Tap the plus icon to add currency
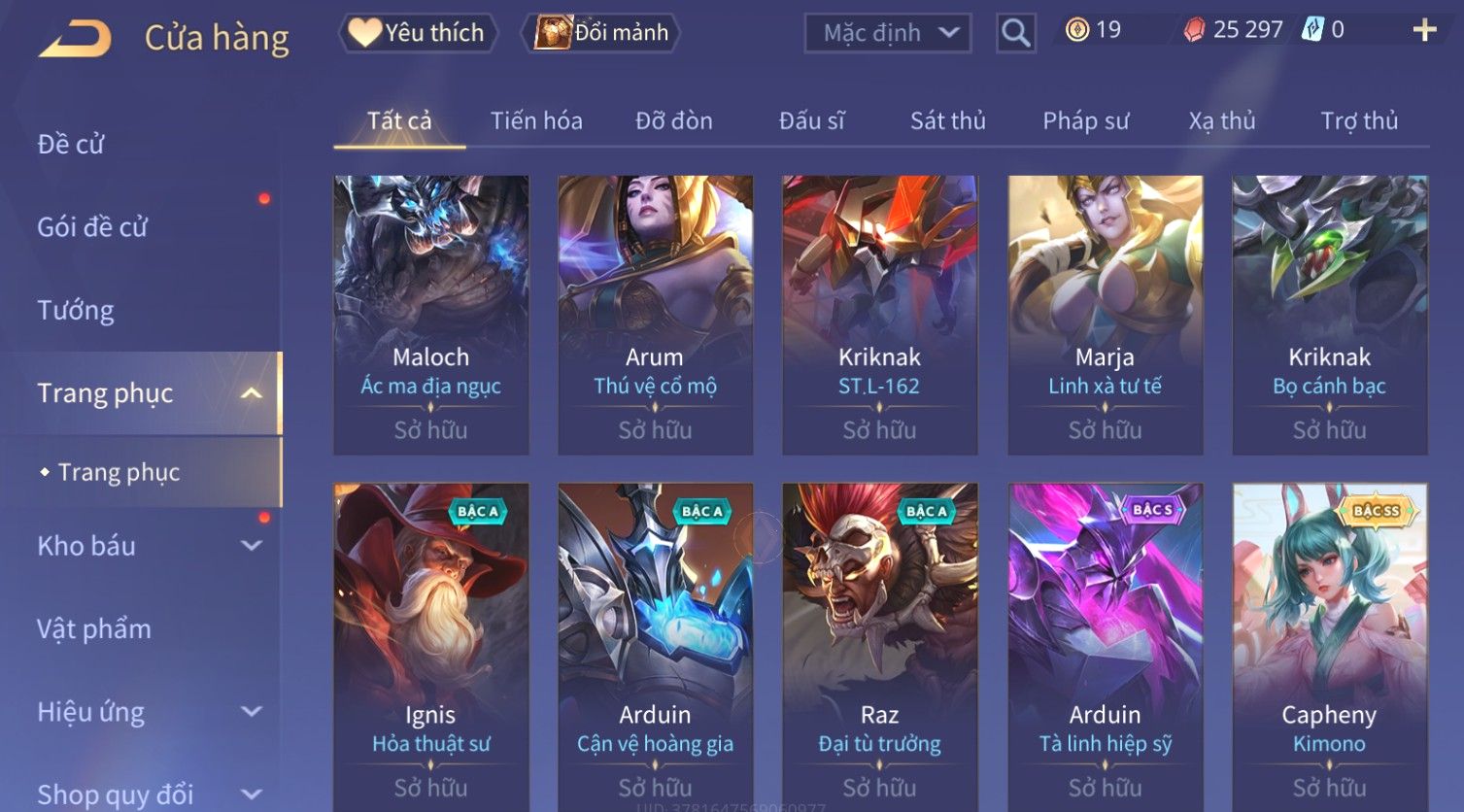This screenshot has width=1464, height=812. tap(1424, 30)
